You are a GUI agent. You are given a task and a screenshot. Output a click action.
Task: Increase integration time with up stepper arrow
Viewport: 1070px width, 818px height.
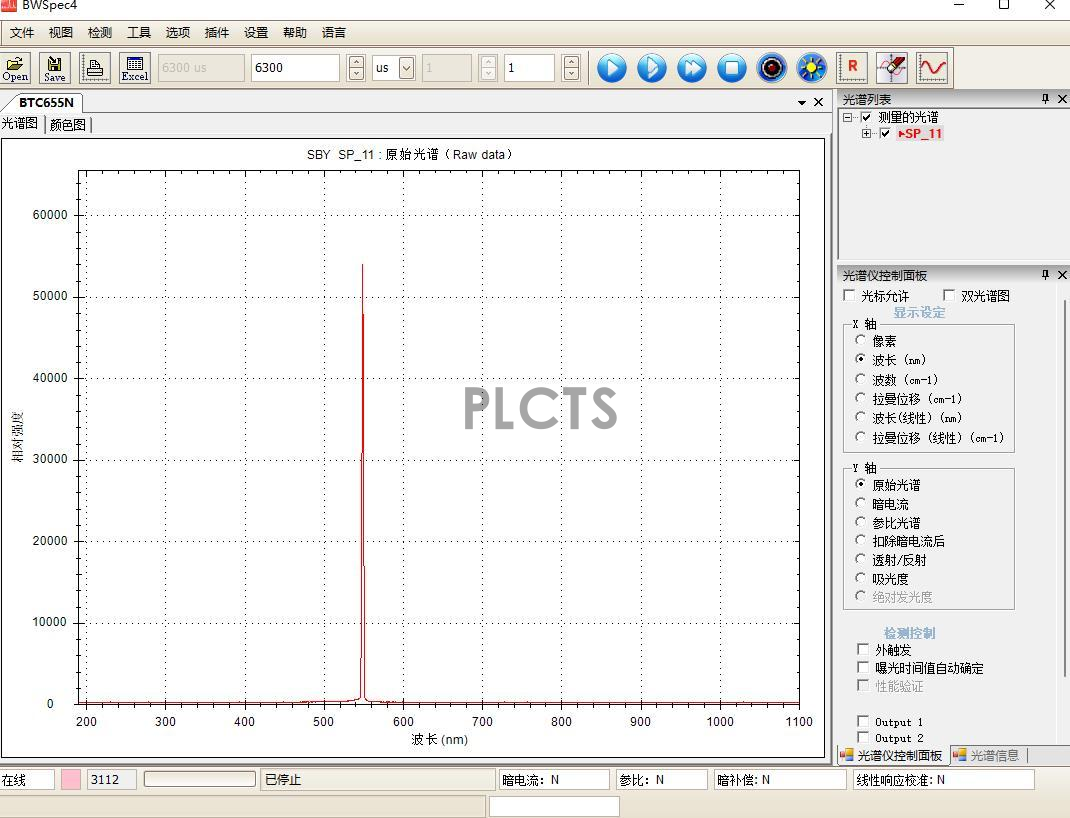coord(356,61)
